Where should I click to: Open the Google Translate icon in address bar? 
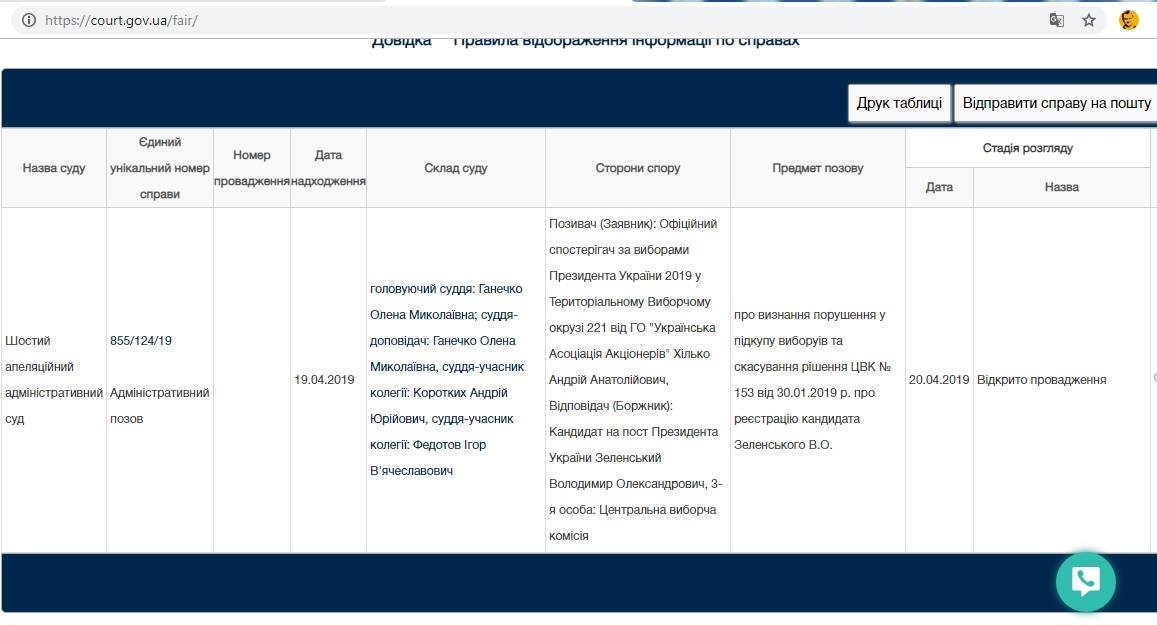click(x=1056, y=20)
